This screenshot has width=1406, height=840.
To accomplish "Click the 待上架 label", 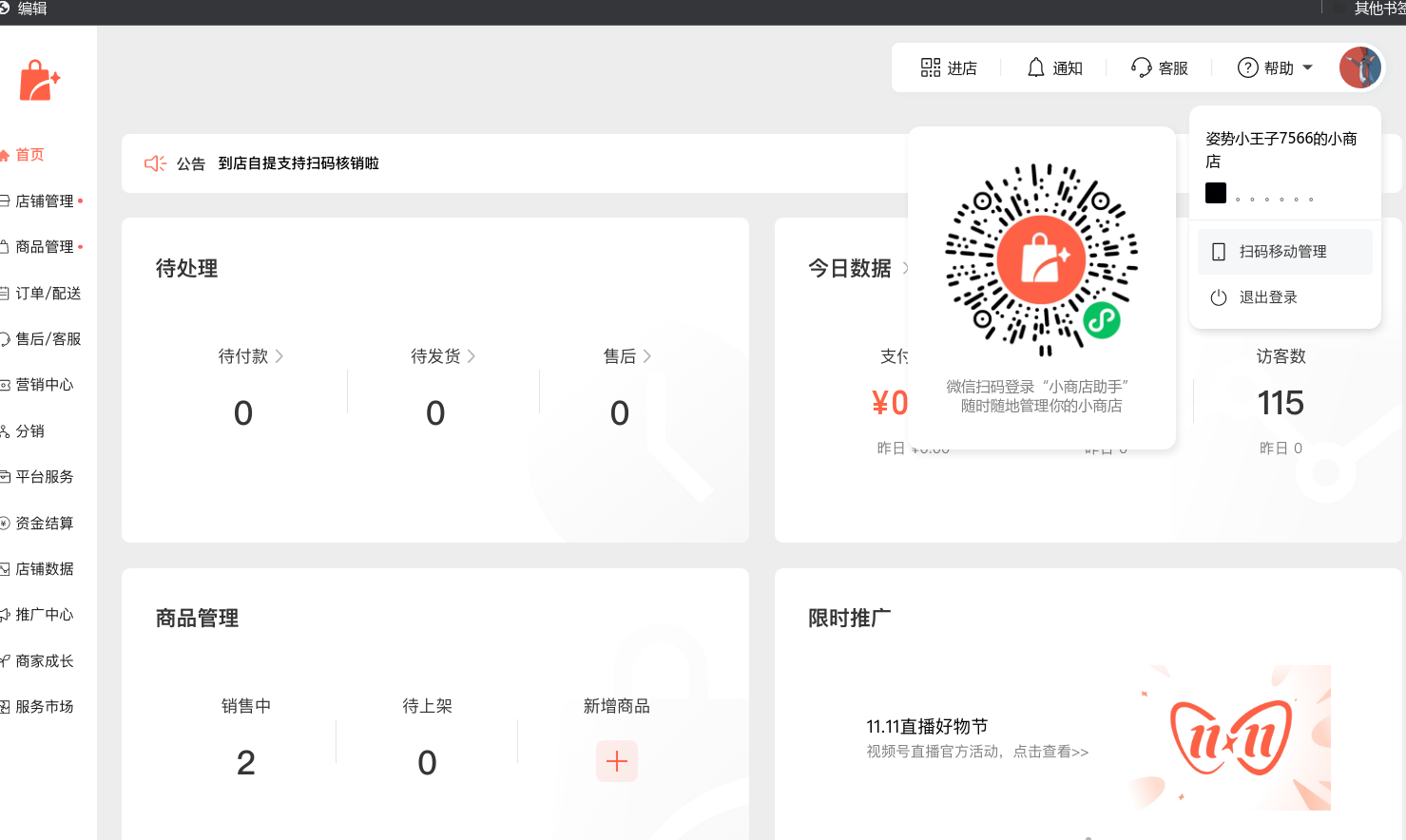I will point(428,706).
